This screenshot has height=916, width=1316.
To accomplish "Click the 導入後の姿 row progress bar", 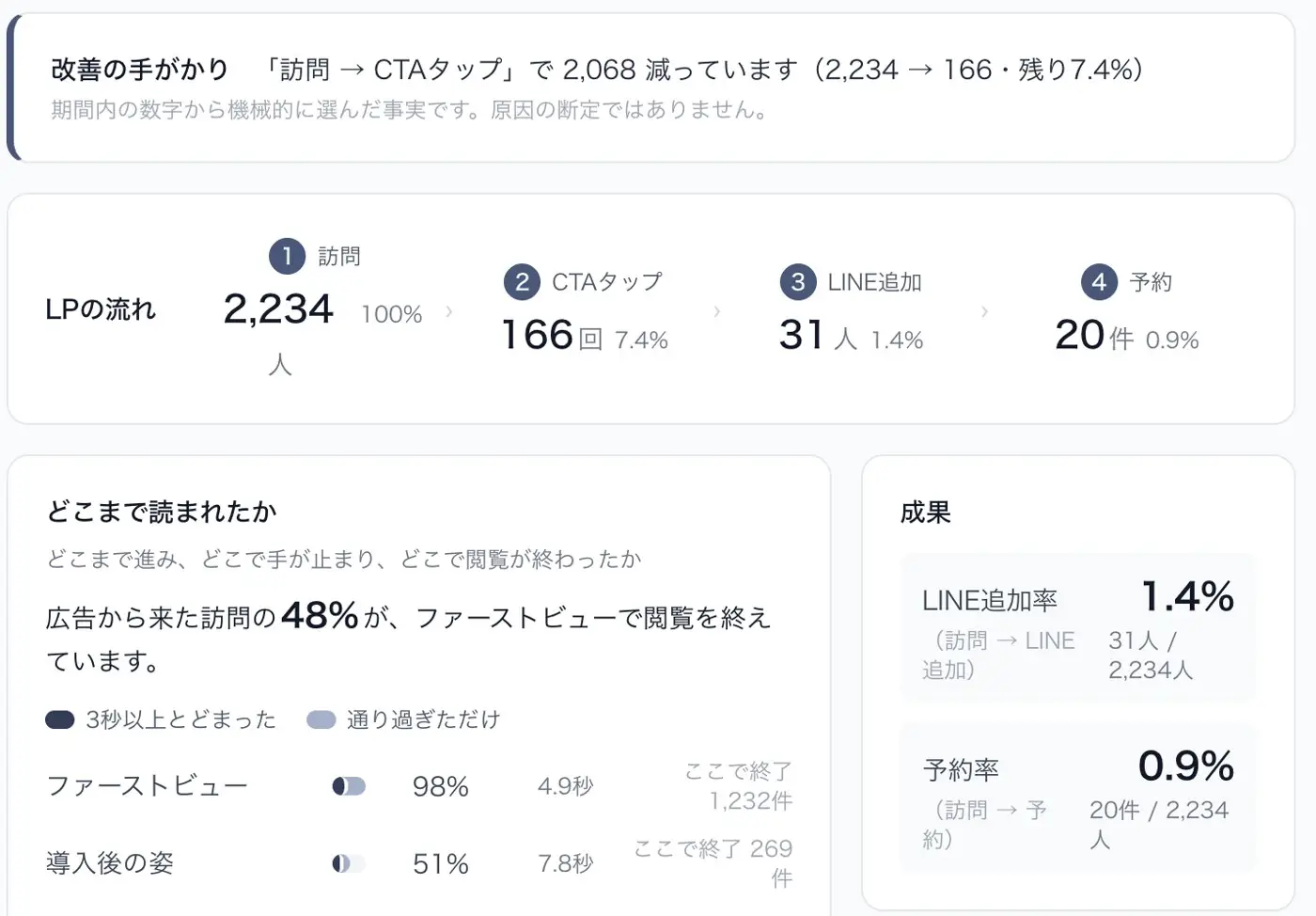I will [x=349, y=863].
